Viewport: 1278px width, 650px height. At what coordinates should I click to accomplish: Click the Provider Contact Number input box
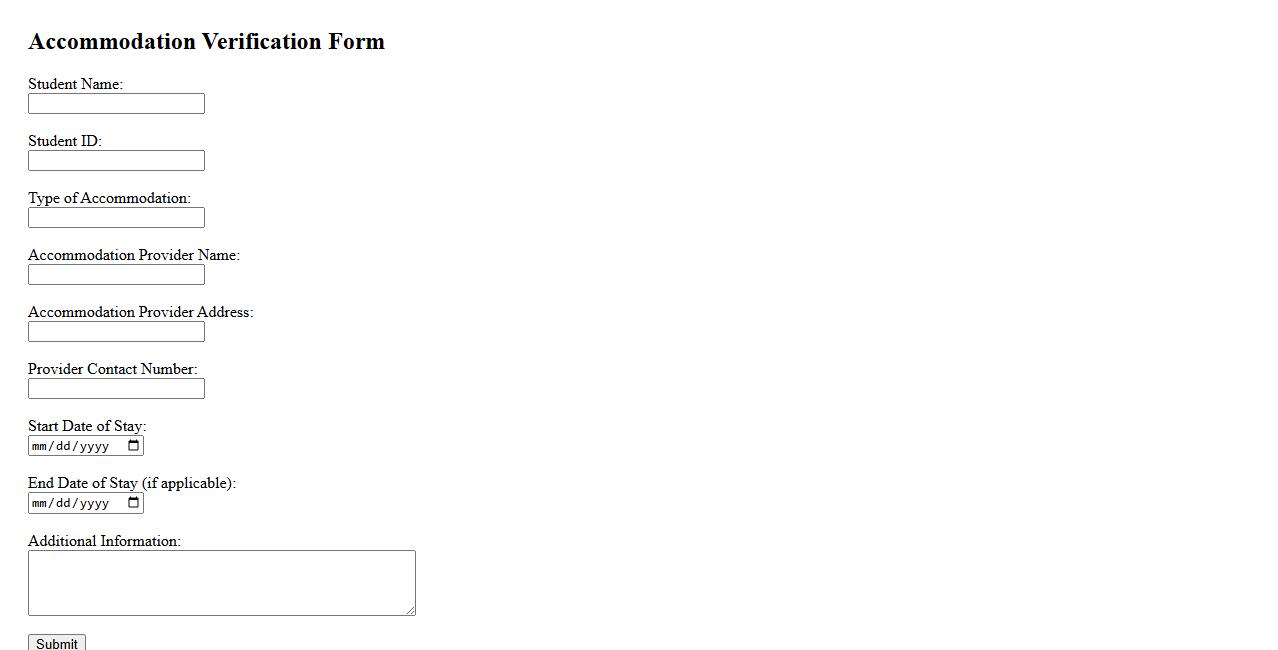pyautogui.click(x=116, y=389)
